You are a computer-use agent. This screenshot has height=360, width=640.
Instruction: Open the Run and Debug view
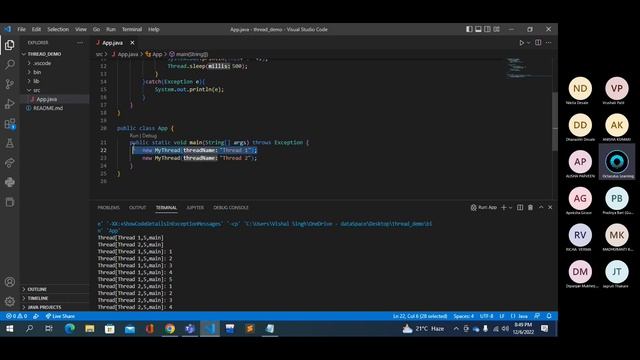(x=10, y=104)
